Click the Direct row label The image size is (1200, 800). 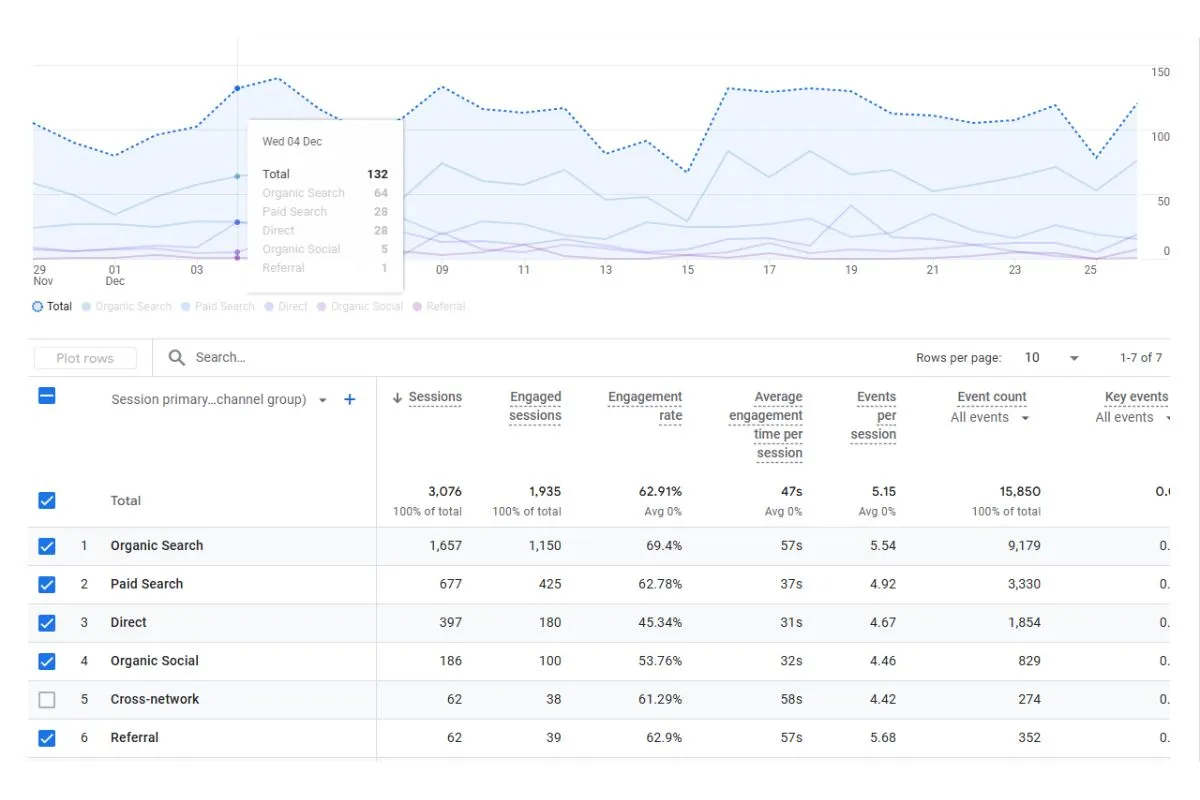[x=129, y=622]
